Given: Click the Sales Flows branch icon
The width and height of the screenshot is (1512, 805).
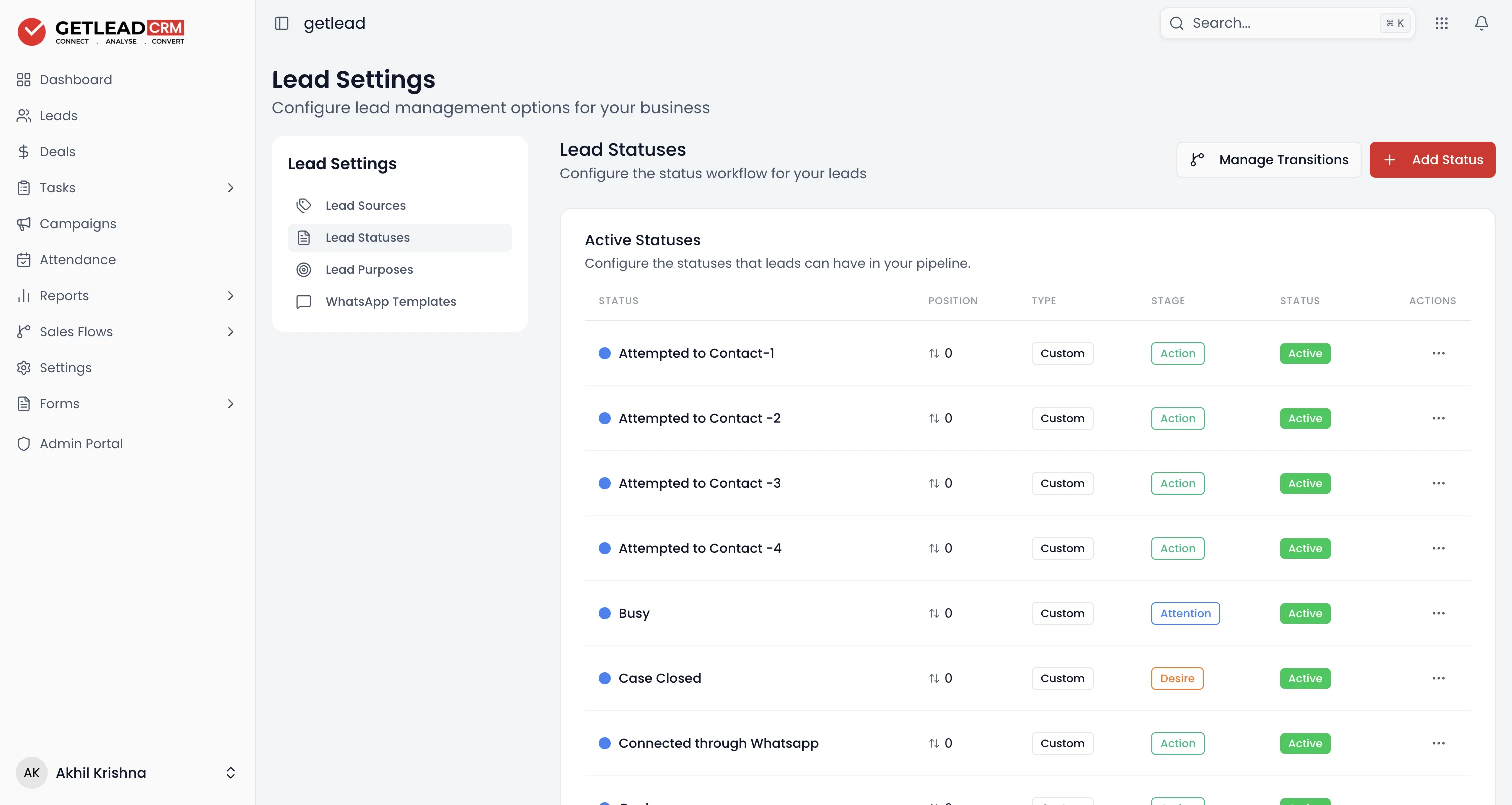Looking at the screenshot, I should [x=24, y=331].
